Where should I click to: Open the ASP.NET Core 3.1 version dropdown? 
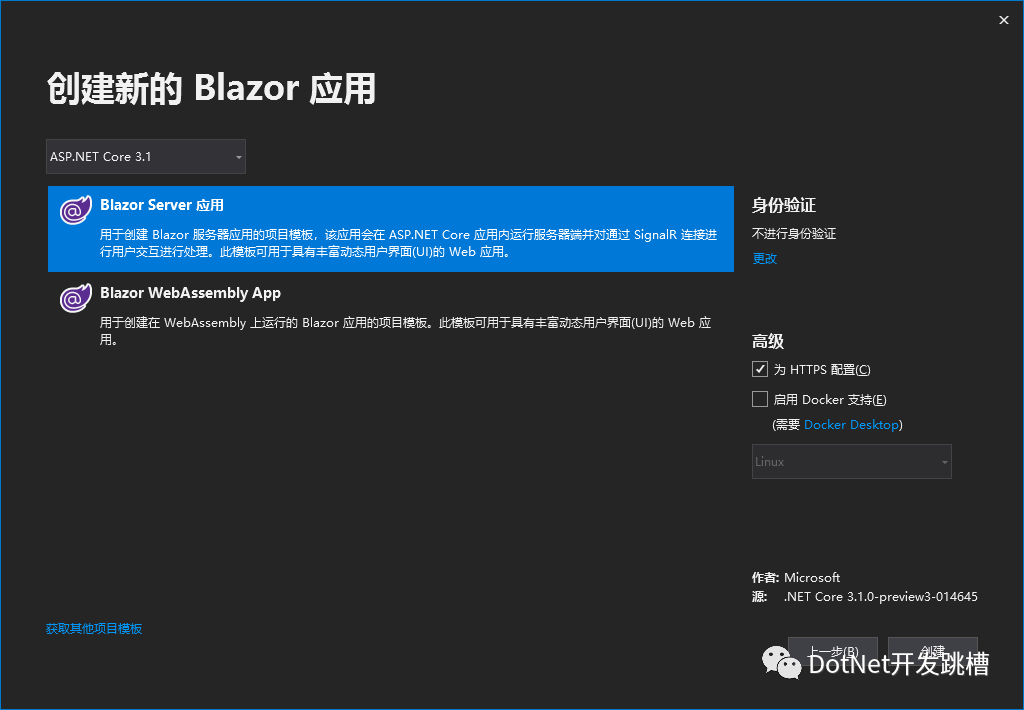[146, 157]
